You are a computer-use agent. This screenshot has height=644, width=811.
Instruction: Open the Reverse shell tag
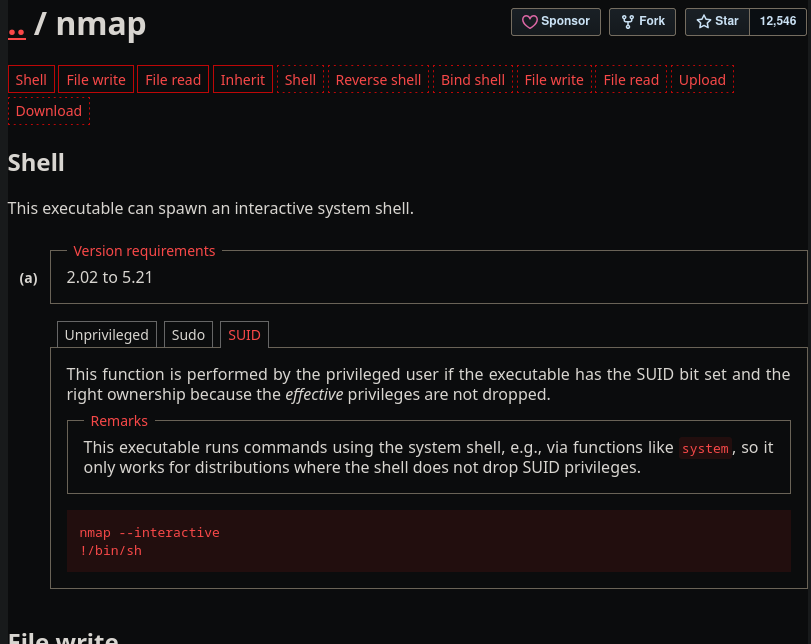pyautogui.click(x=378, y=80)
